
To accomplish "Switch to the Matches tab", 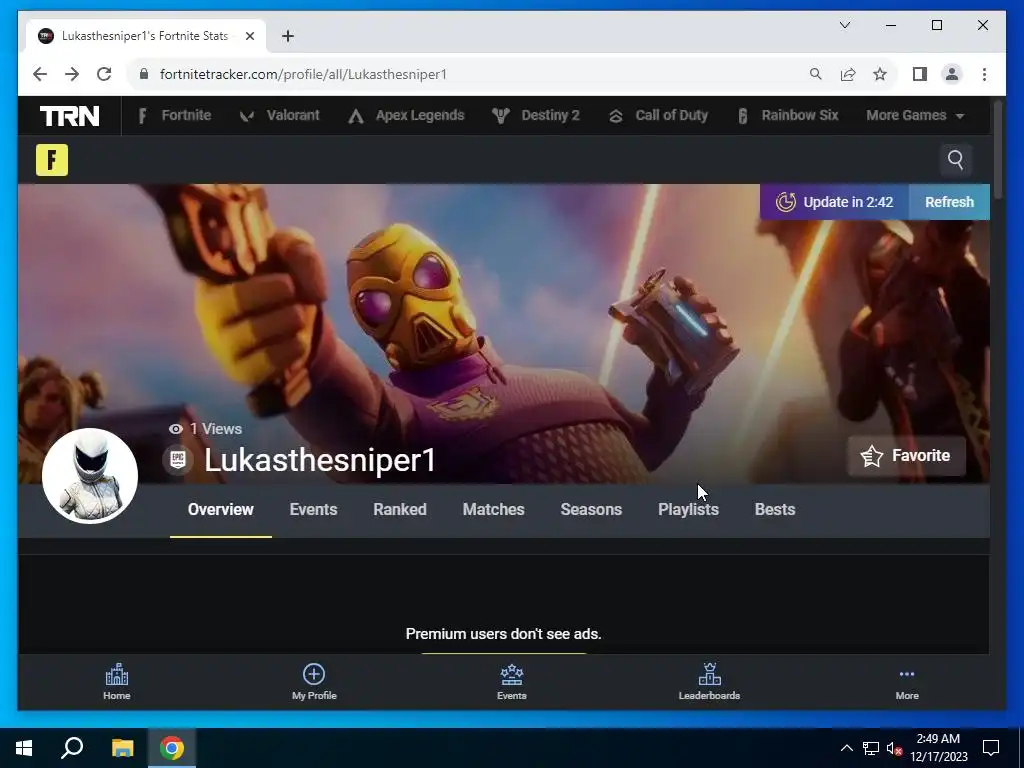I will pos(494,509).
